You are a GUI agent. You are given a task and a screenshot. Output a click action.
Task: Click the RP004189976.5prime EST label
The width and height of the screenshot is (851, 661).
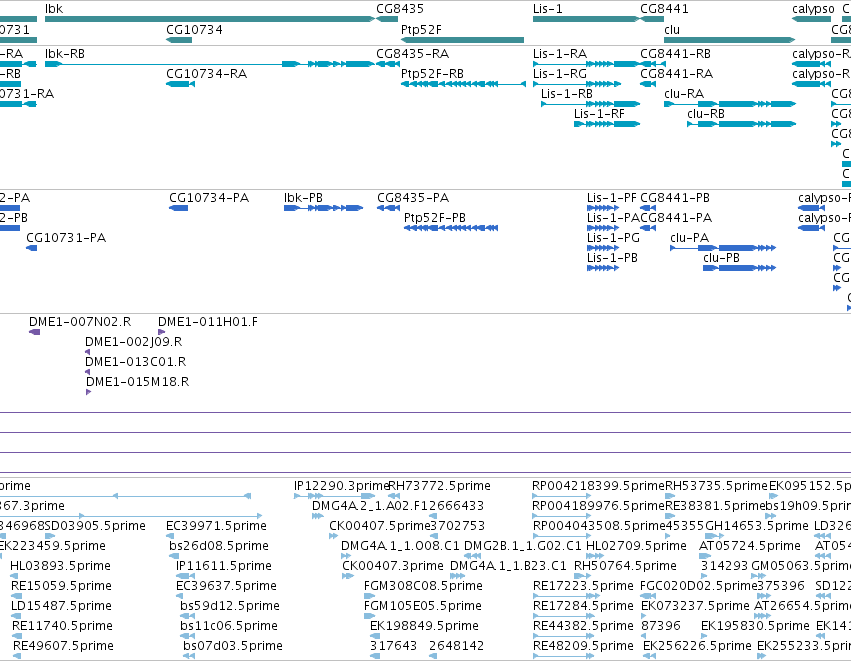(x=598, y=506)
